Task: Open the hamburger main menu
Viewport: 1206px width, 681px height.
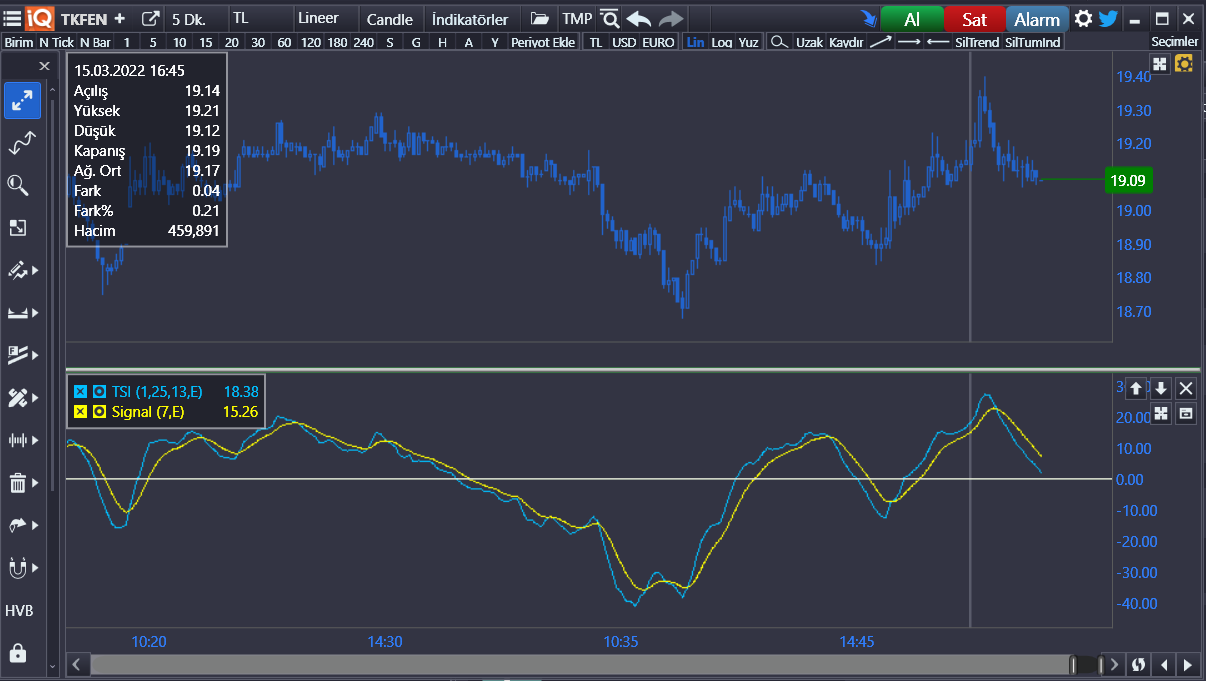Action: tap(13, 18)
